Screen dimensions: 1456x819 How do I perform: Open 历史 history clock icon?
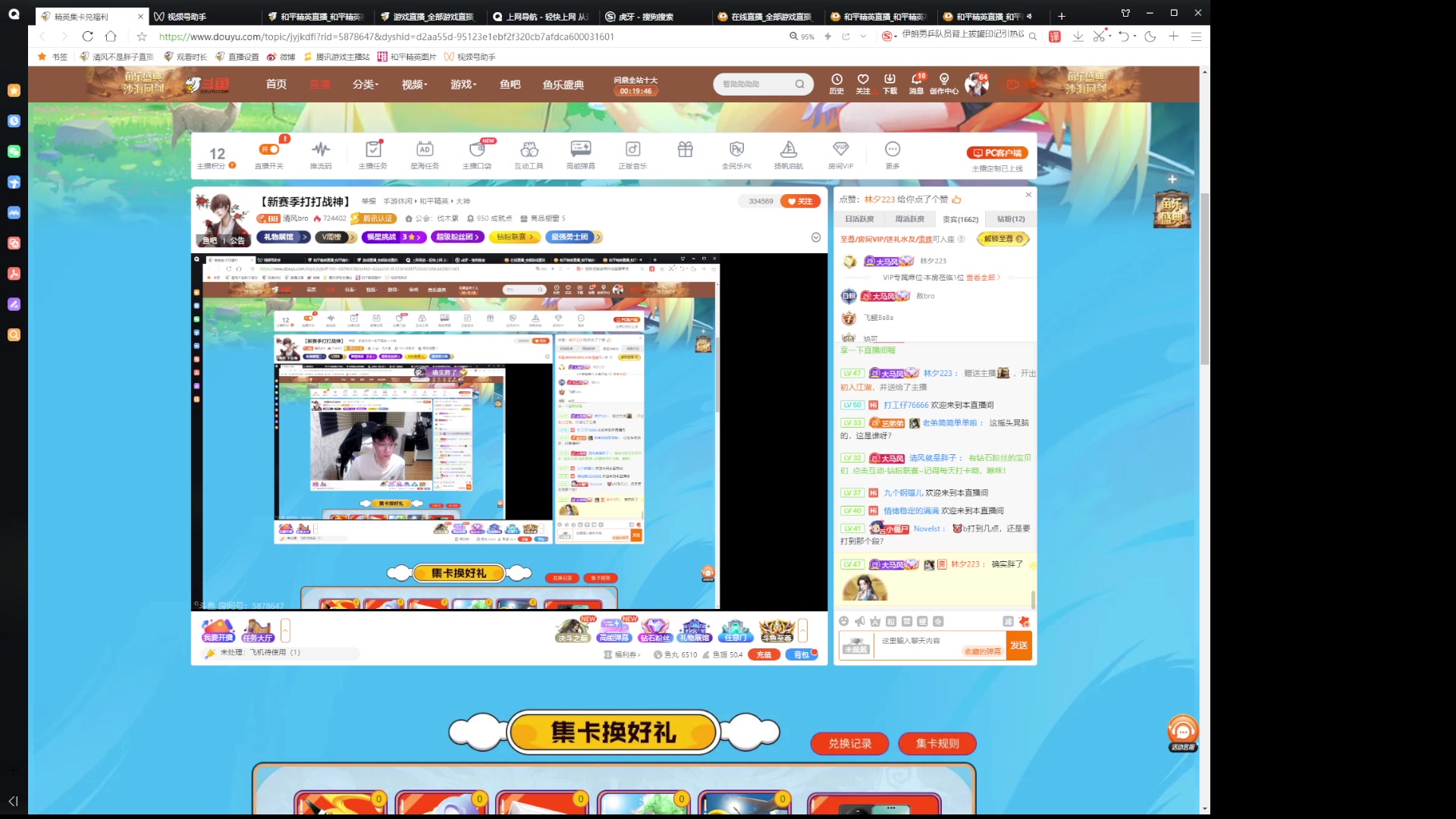click(836, 83)
